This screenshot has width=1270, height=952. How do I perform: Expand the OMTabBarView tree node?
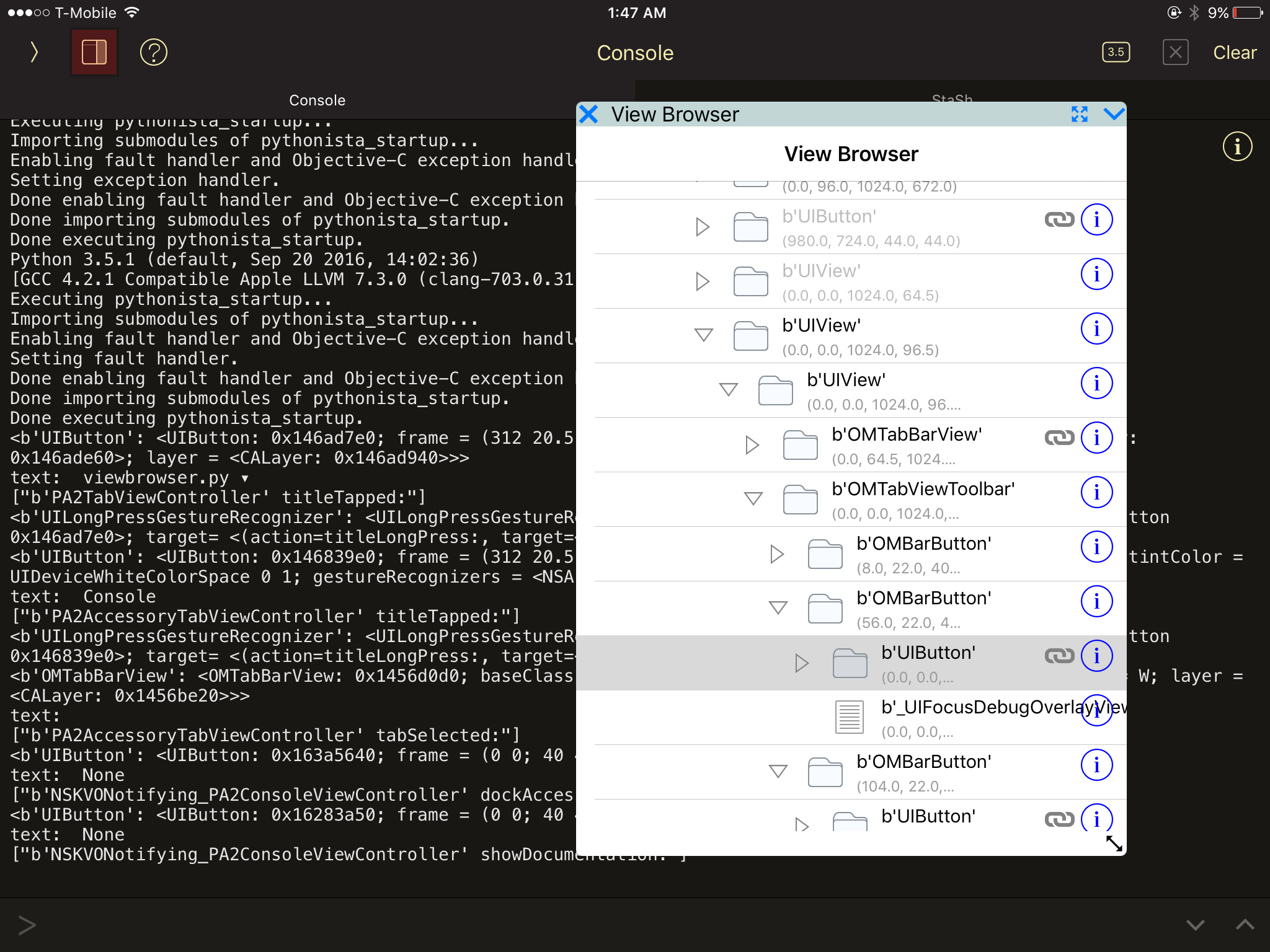click(x=752, y=444)
